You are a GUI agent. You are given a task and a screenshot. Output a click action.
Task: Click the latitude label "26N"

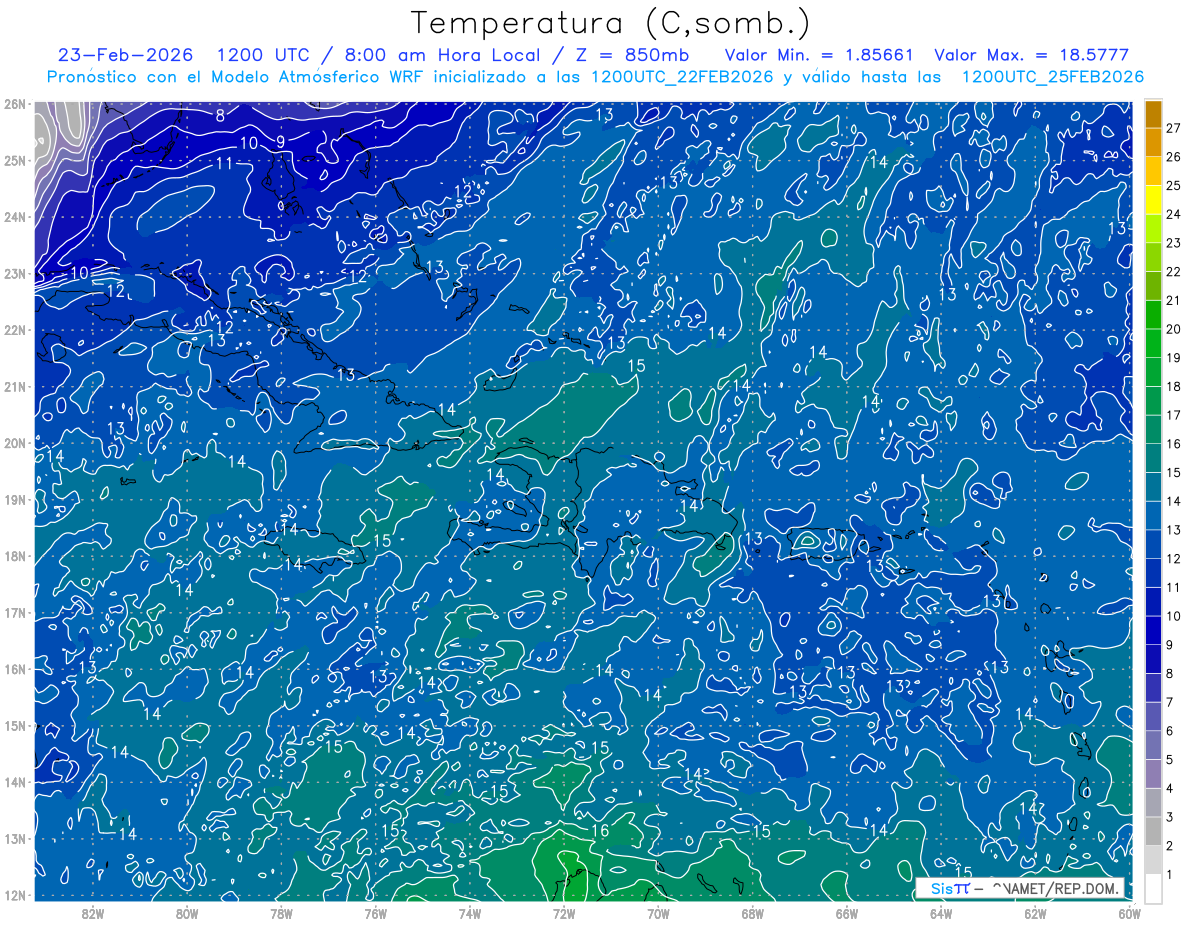tap(15, 104)
